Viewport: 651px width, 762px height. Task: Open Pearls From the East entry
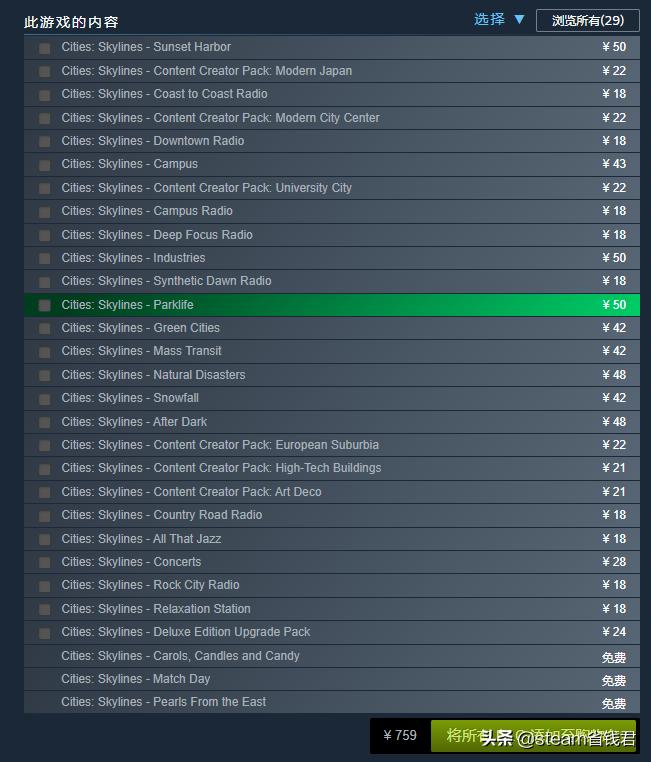332,702
